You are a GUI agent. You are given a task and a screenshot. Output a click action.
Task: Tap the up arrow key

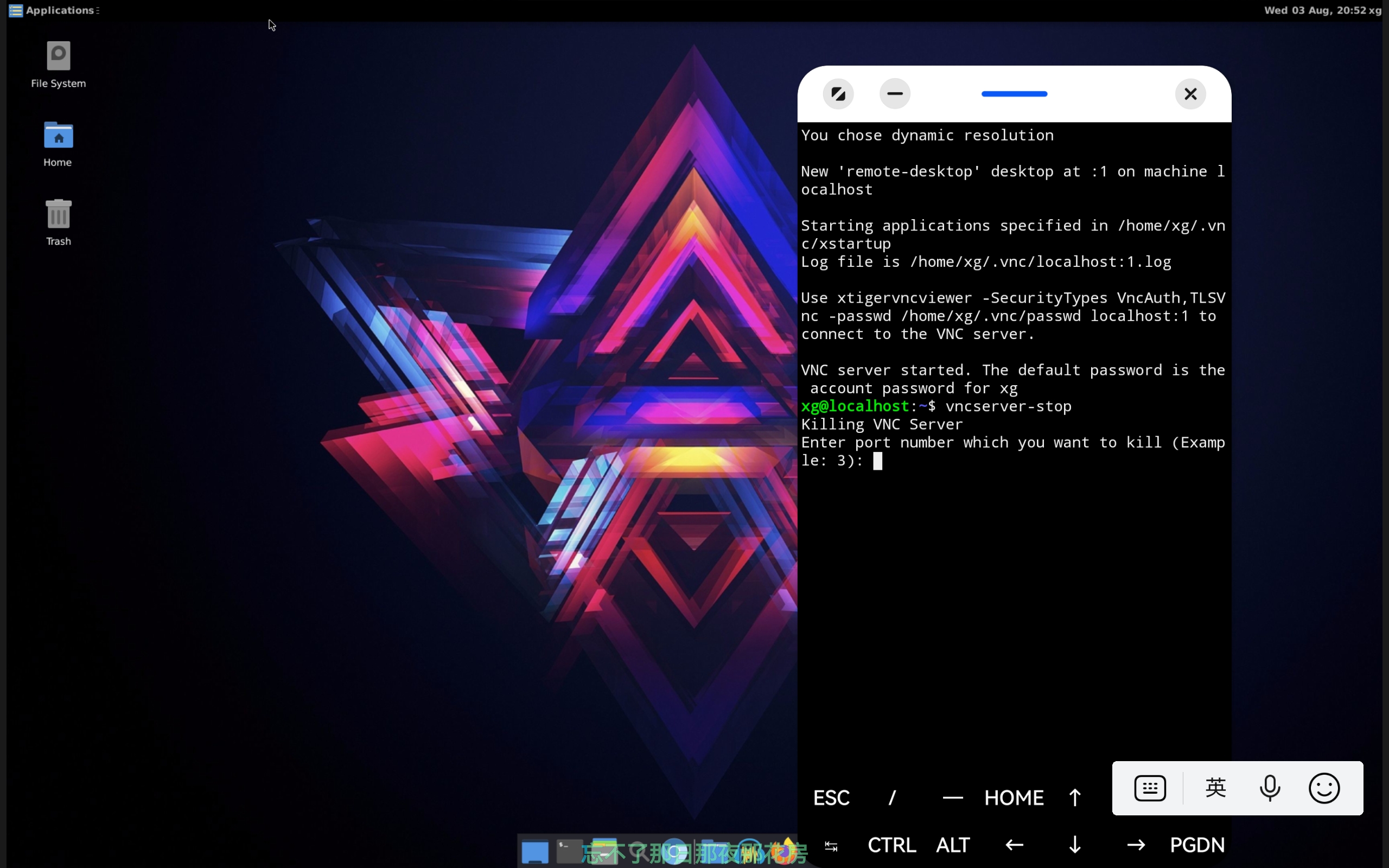1074,797
